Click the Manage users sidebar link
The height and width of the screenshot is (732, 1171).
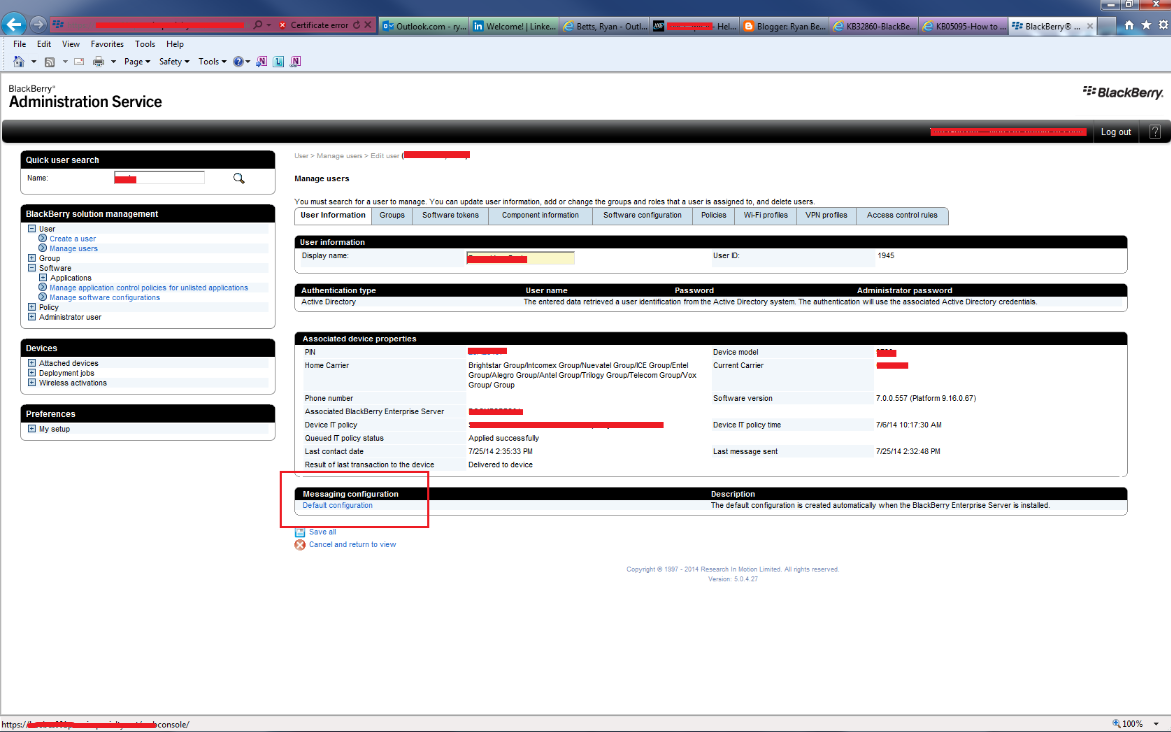click(73, 249)
